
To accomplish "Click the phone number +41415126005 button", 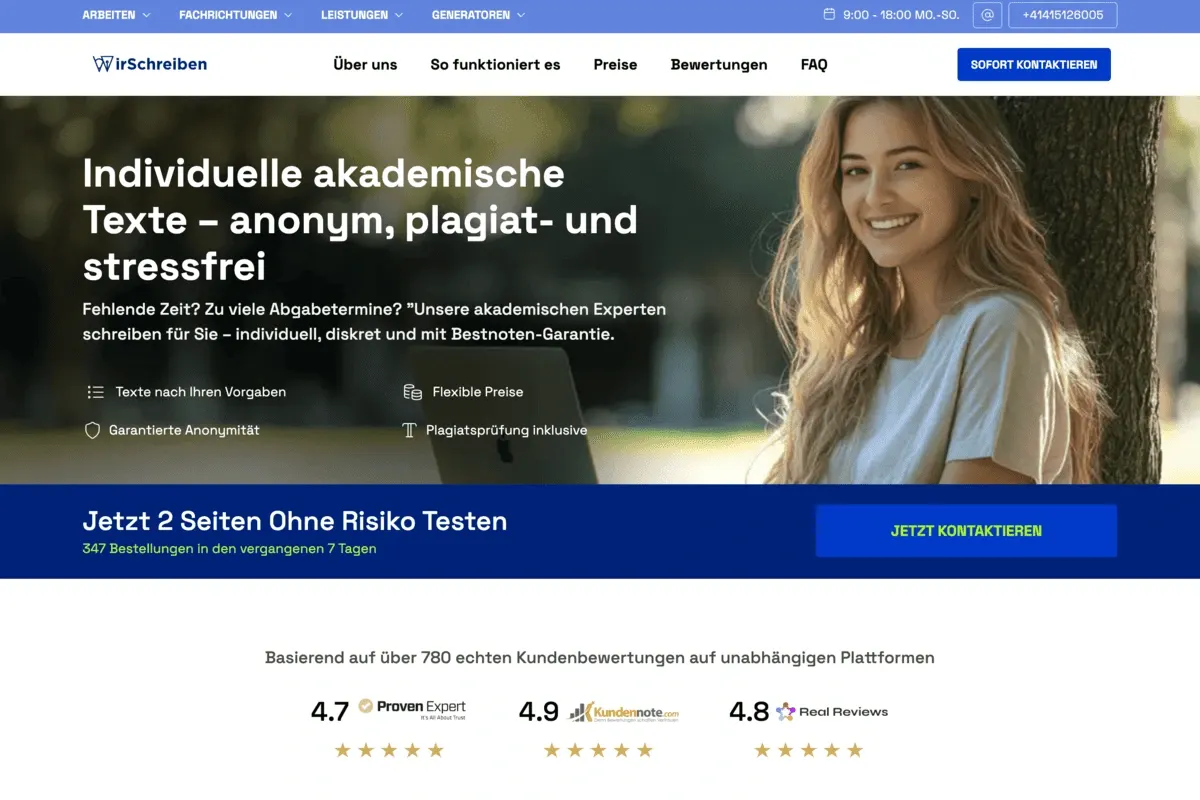I will (x=1063, y=15).
